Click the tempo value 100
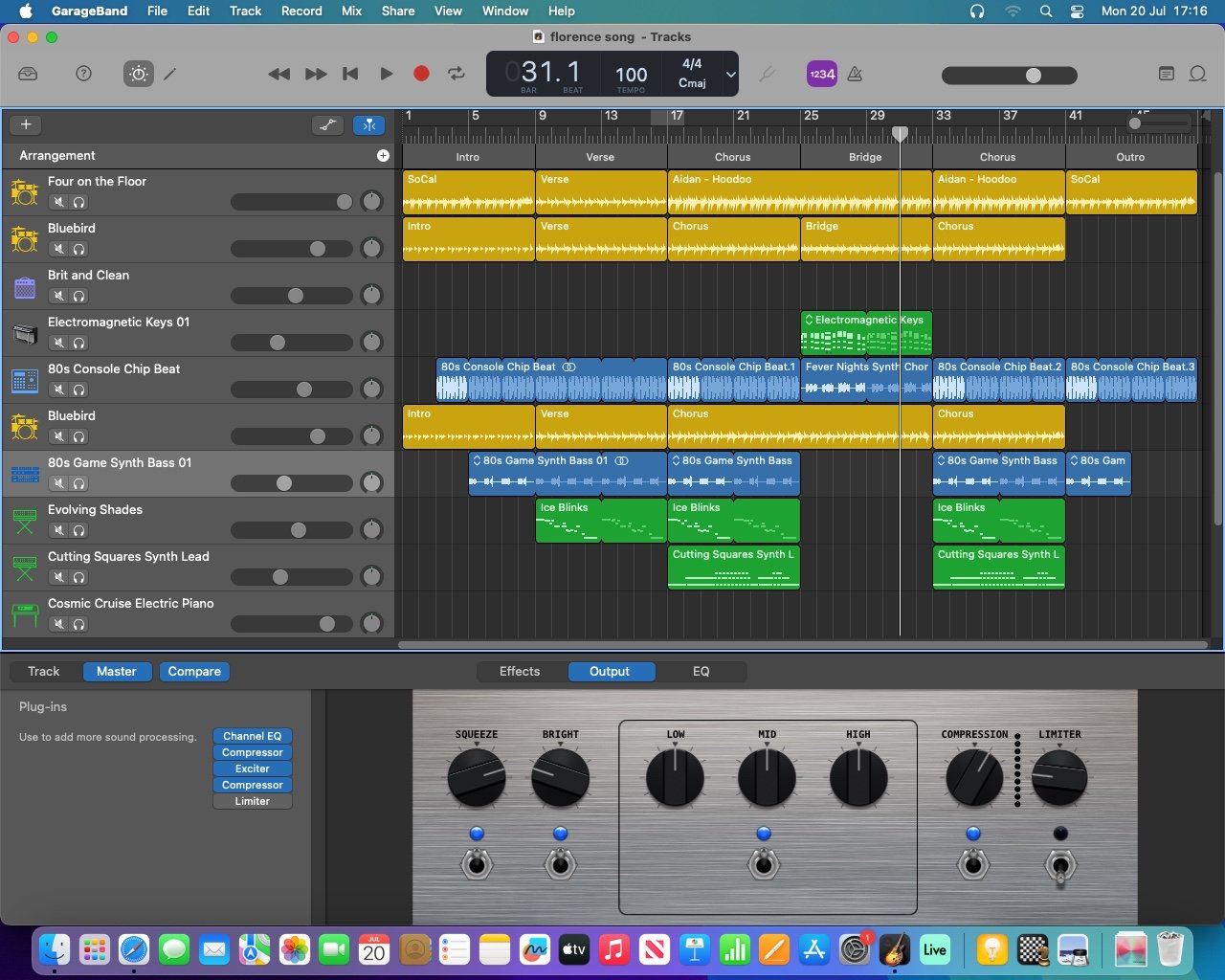 (631, 74)
